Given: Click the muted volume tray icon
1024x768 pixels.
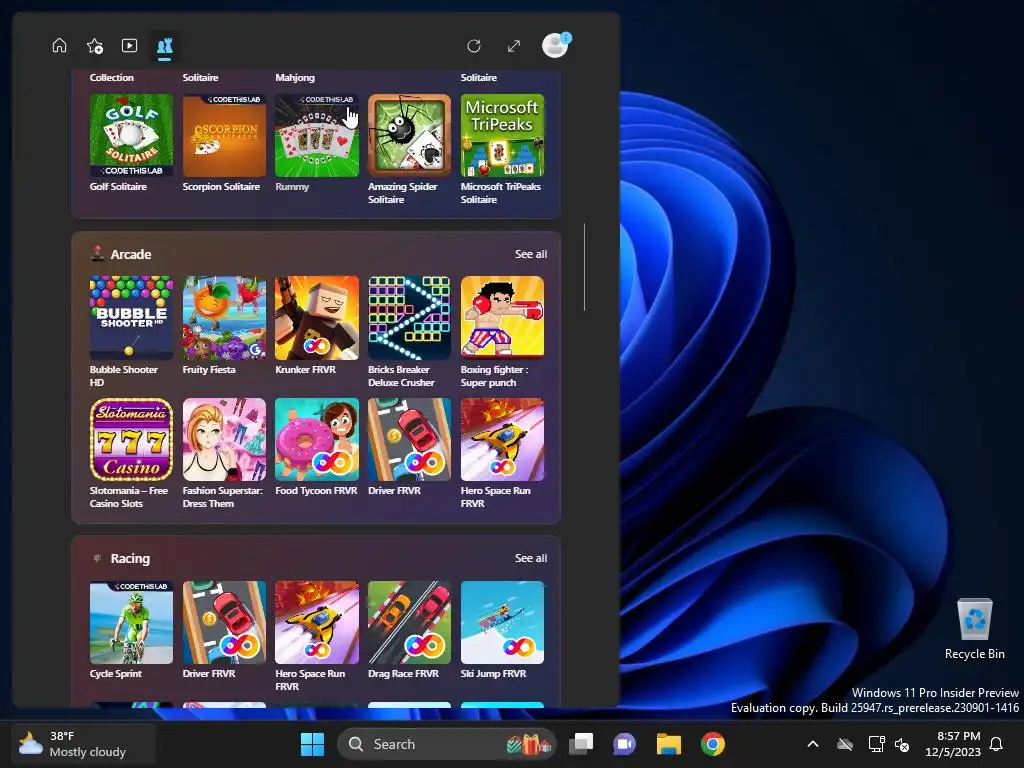Looking at the screenshot, I should pos(903,744).
